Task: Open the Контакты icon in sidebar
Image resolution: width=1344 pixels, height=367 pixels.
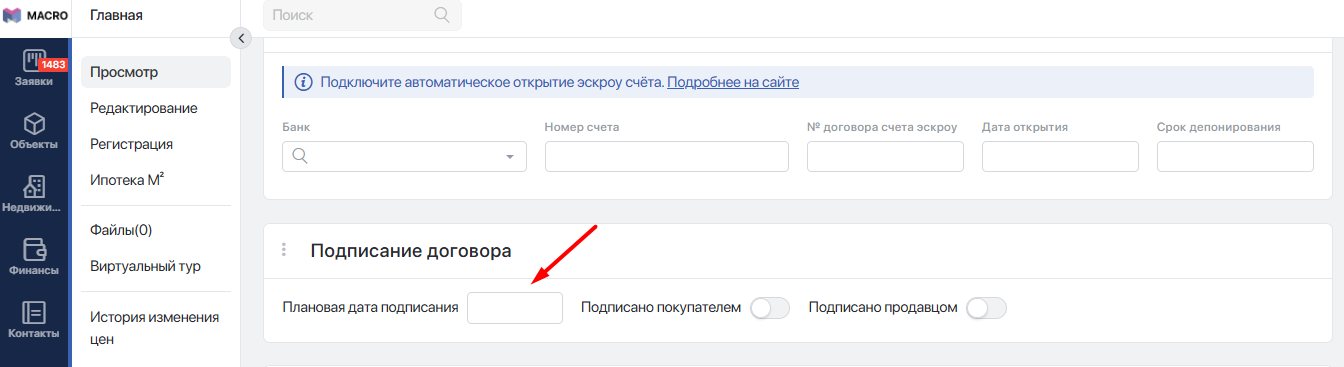Action: pyautogui.click(x=34, y=313)
